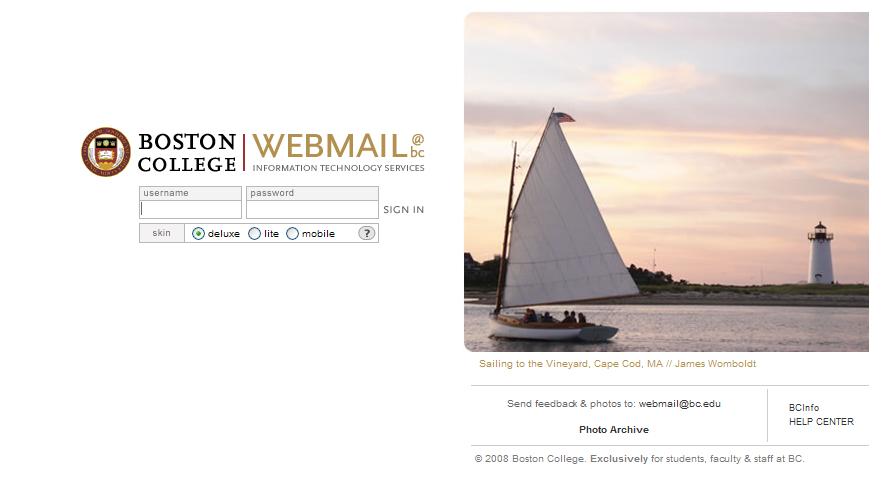The image size is (895, 480).
Task: Open the skin help question mark icon
Action: (x=367, y=233)
